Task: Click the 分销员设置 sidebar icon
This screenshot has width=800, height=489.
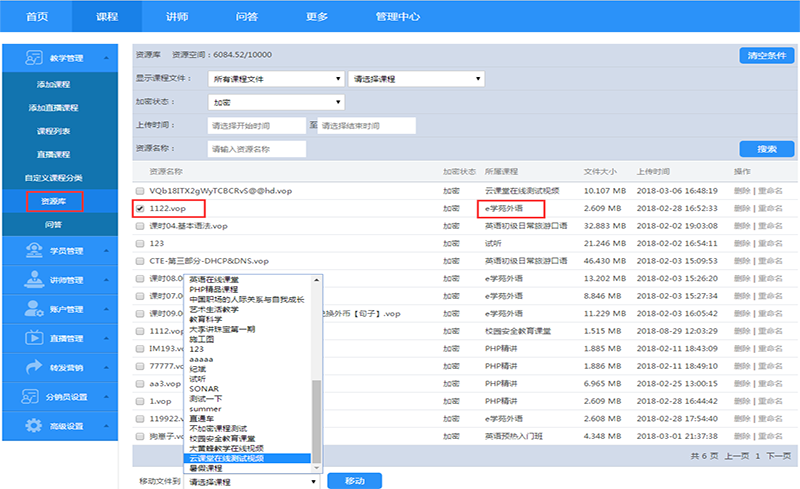Action: pyautogui.click(x=31, y=397)
